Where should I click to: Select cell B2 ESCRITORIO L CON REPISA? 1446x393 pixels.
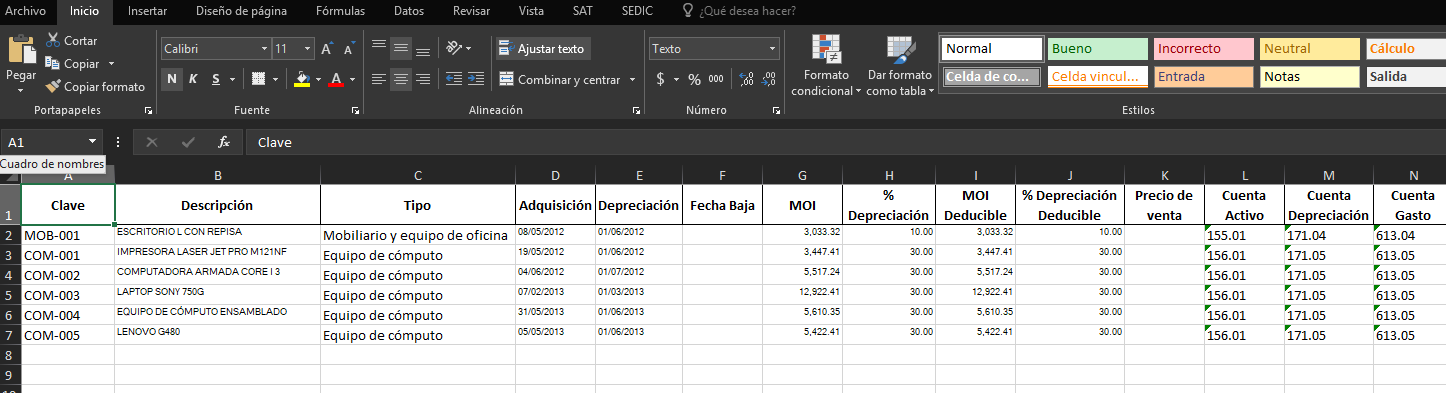coord(217,235)
